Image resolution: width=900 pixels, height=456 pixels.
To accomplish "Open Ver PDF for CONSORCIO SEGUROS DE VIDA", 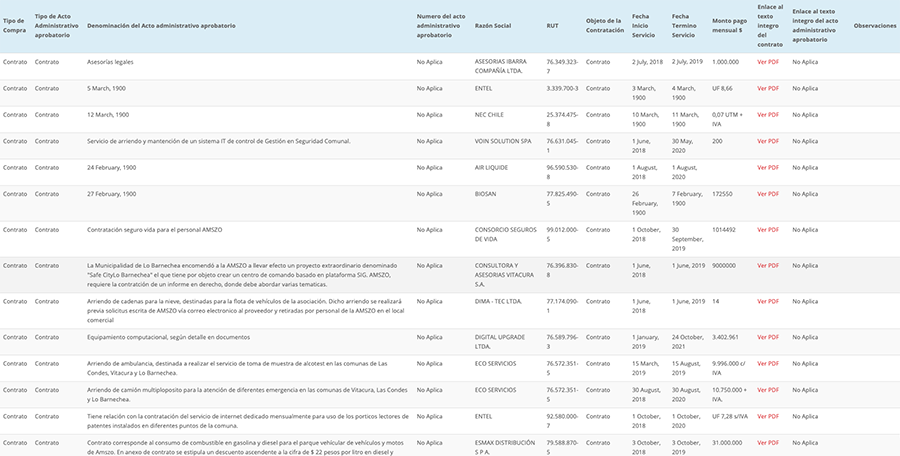I will click(x=767, y=230).
